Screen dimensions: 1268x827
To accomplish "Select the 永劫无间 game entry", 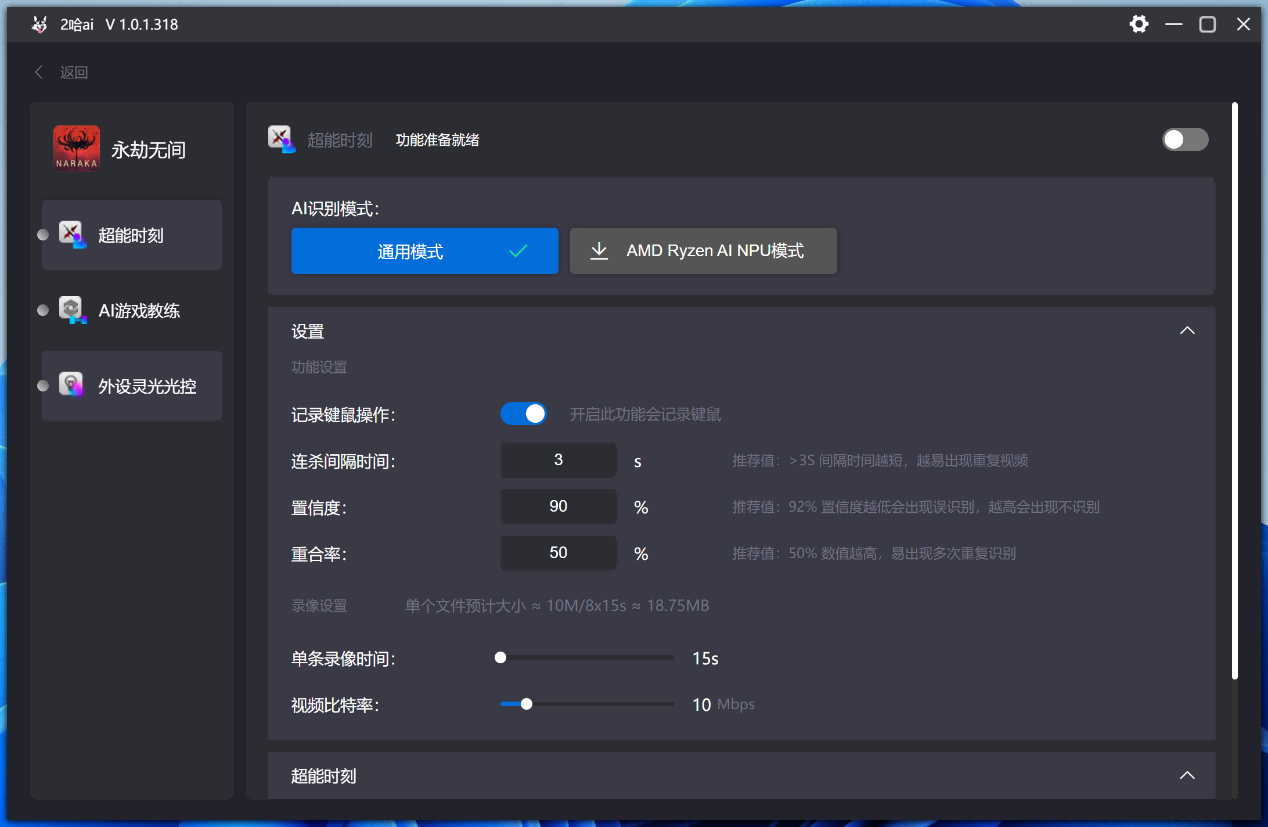I will coord(131,148).
